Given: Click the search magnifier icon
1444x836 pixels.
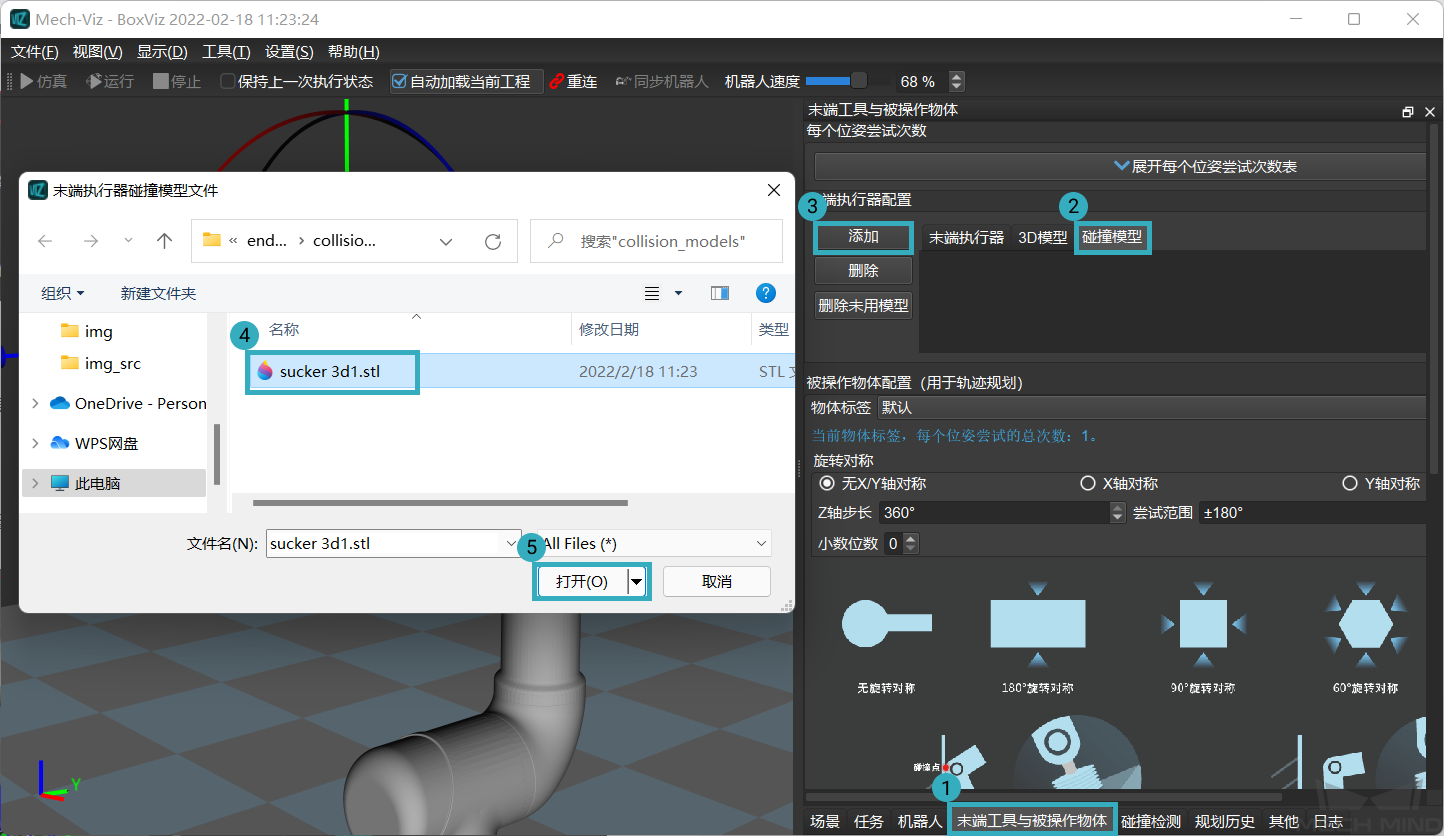Looking at the screenshot, I should [556, 241].
